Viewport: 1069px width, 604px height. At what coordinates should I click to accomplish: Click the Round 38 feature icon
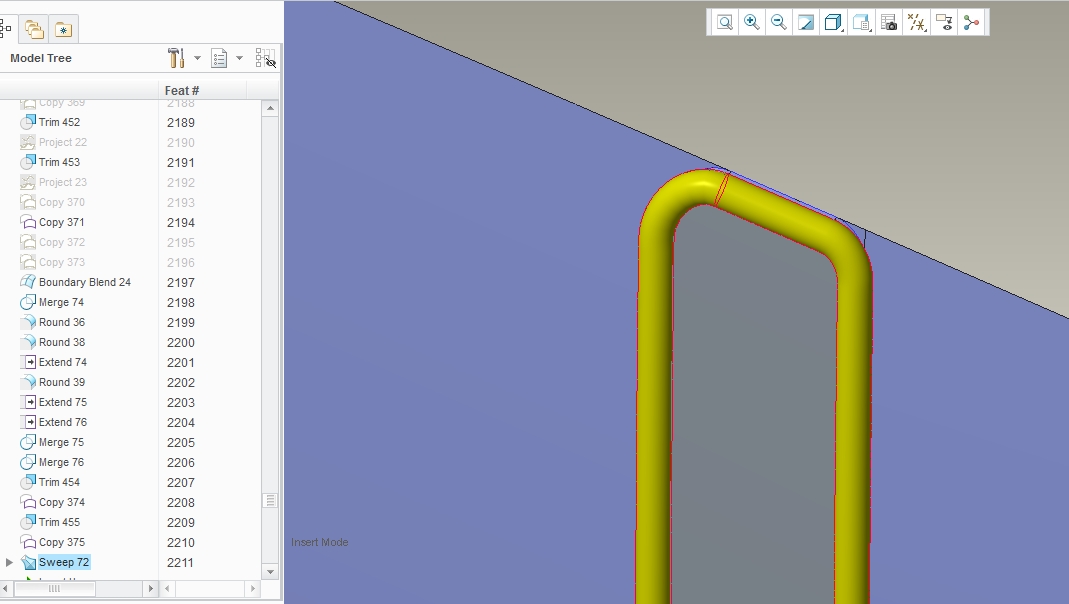pyautogui.click(x=28, y=342)
